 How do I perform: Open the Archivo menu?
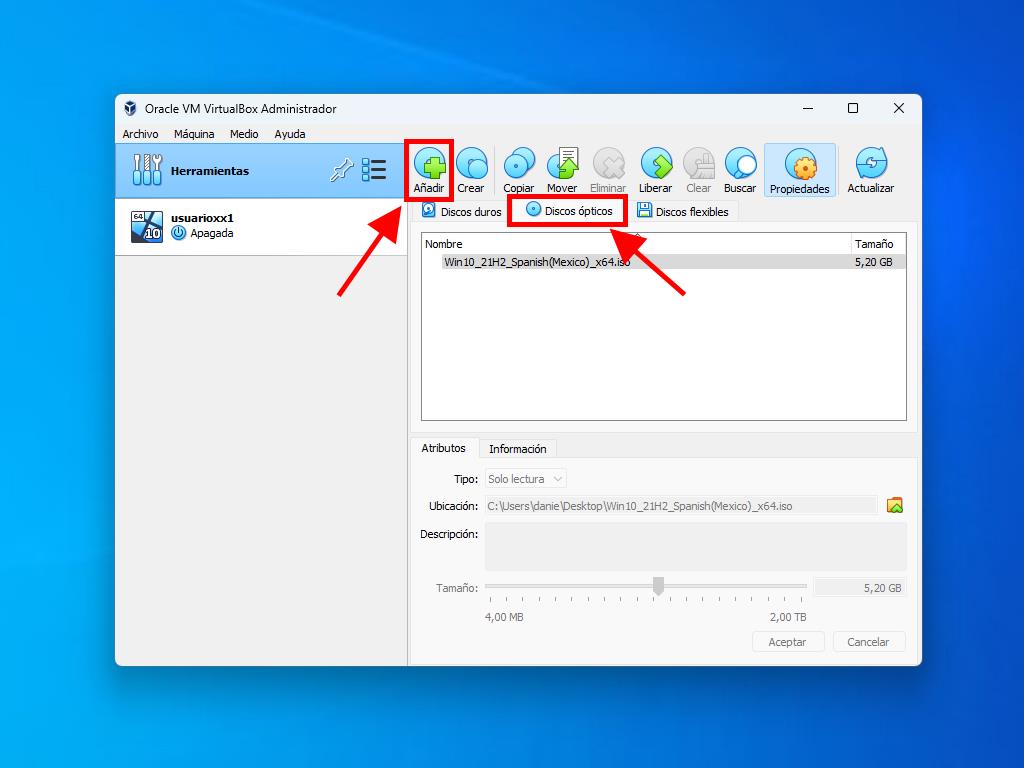(x=140, y=134)
